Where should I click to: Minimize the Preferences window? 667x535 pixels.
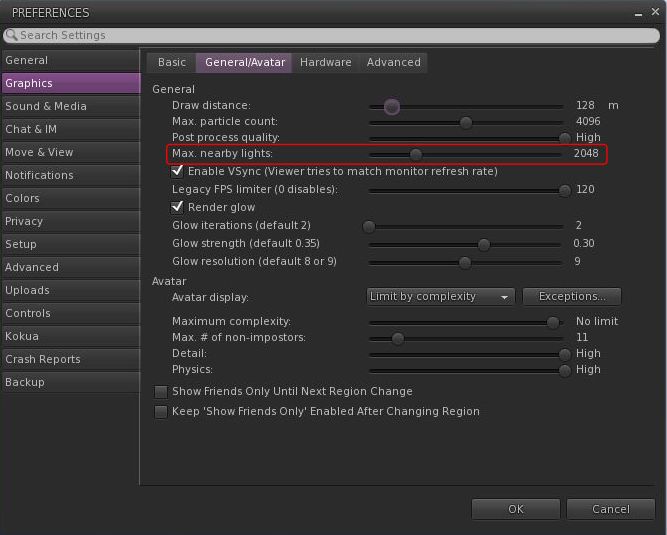[640, 13]
